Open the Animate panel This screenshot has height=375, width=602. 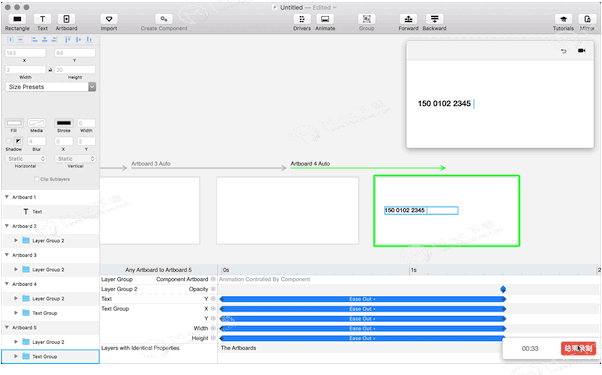[325, 19]
